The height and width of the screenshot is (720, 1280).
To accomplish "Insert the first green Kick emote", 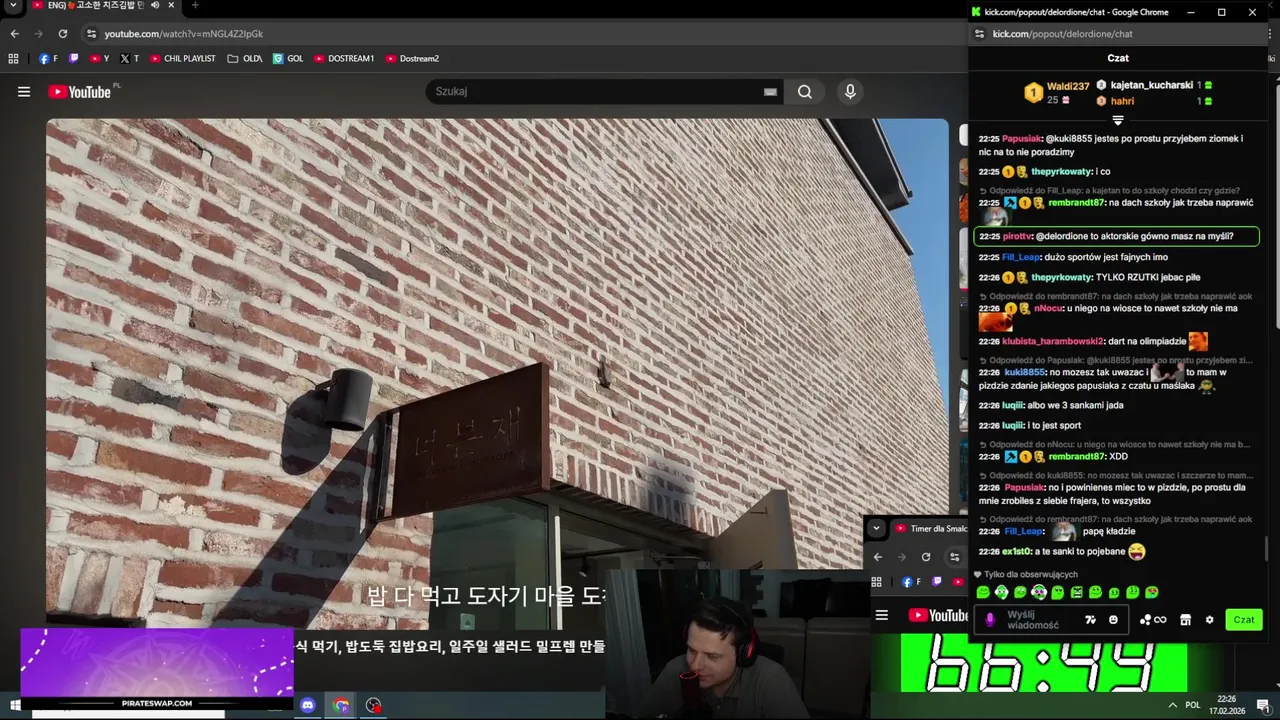I will (983, 593).
